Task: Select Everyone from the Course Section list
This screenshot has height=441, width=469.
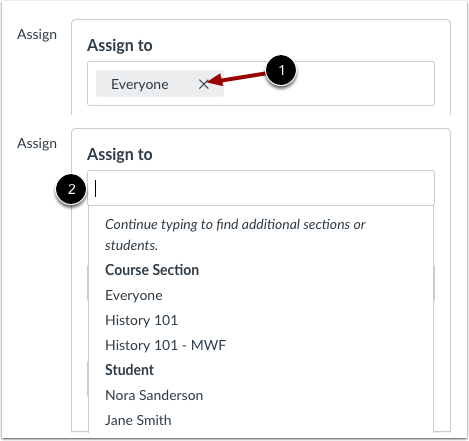Action: pyautogui.click(x=134, y=295)
